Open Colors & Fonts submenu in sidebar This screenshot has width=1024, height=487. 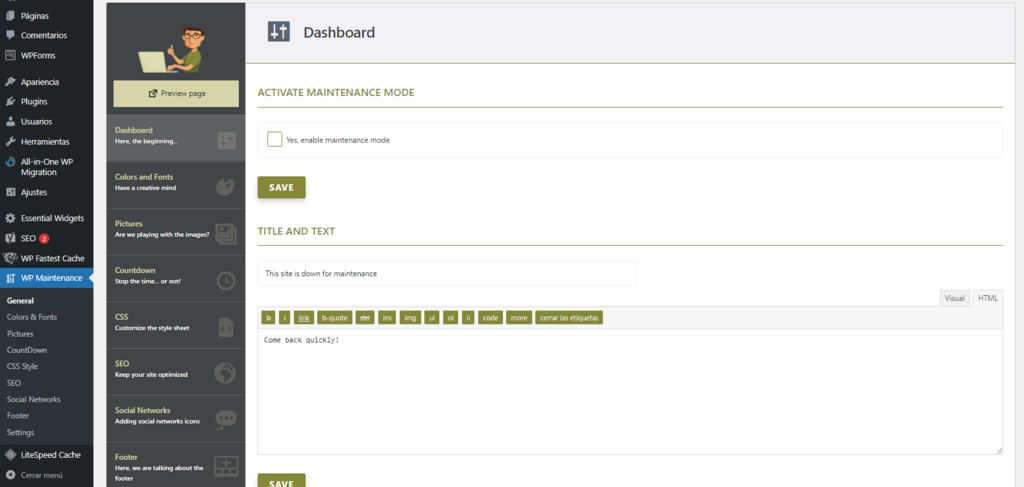point(32,317)
